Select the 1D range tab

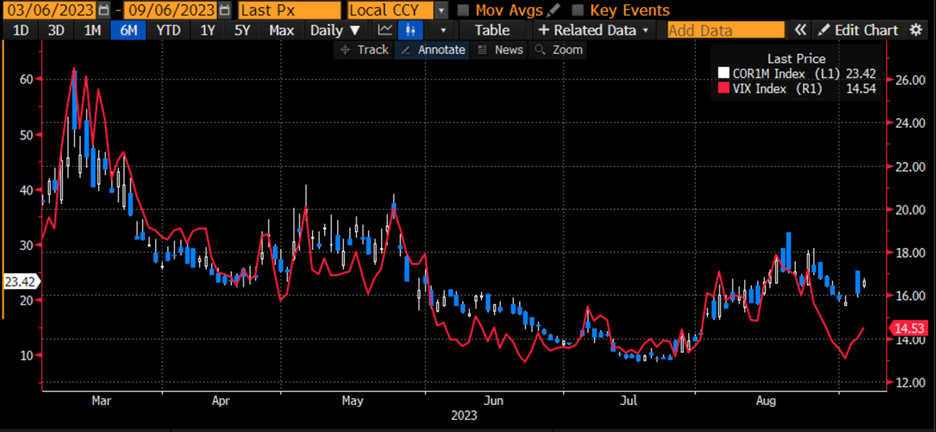pyautogui.click(x=21, y=30)
